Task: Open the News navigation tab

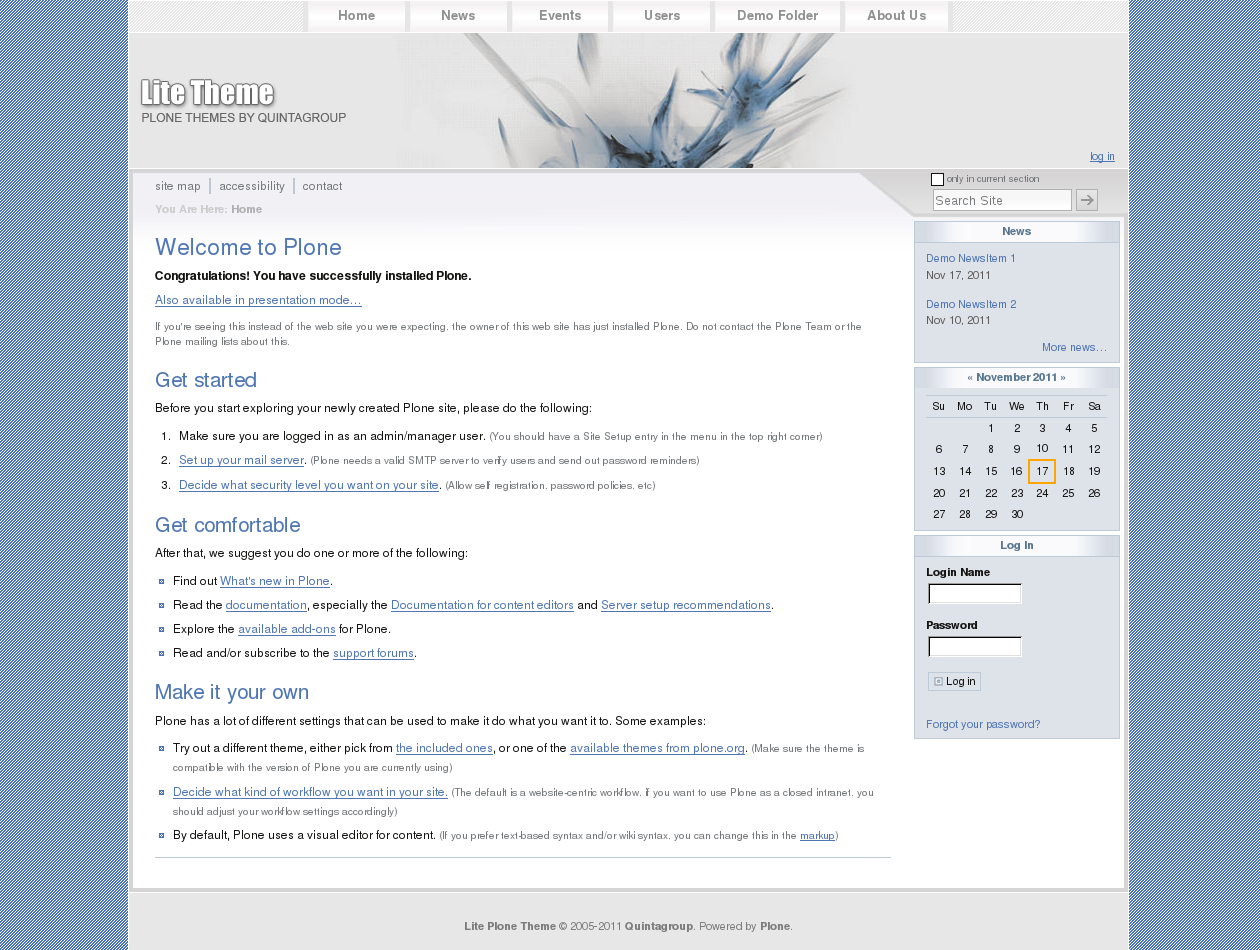Action: [458, 16]
